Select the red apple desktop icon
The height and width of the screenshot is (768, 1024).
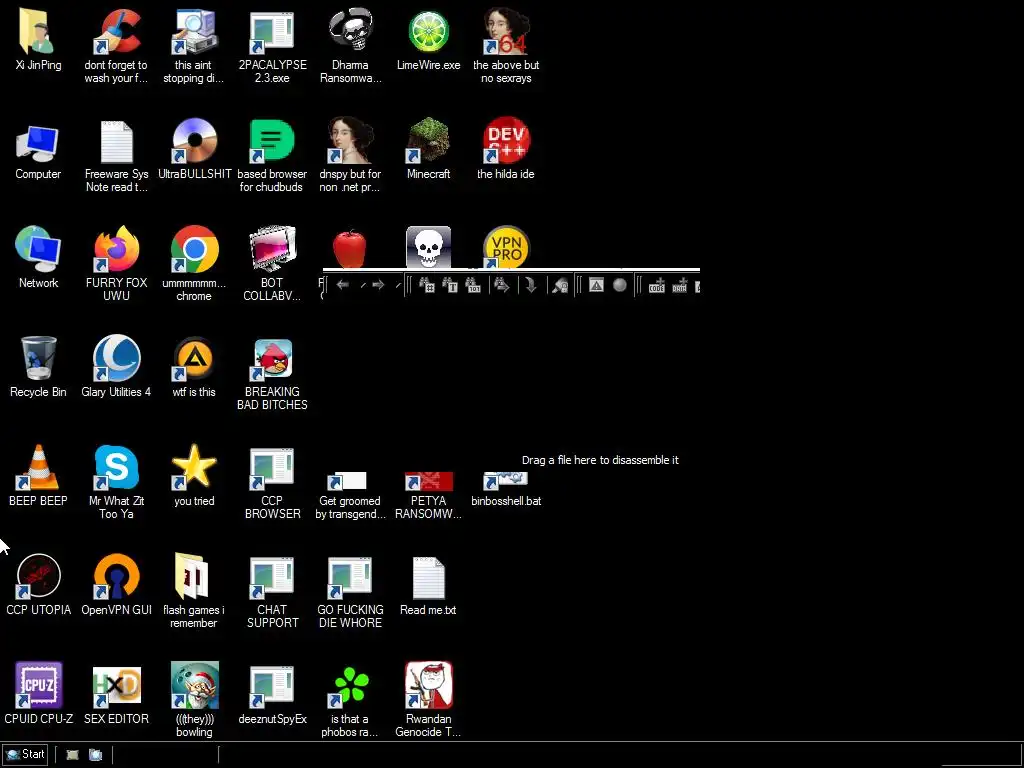coord(349,248)
